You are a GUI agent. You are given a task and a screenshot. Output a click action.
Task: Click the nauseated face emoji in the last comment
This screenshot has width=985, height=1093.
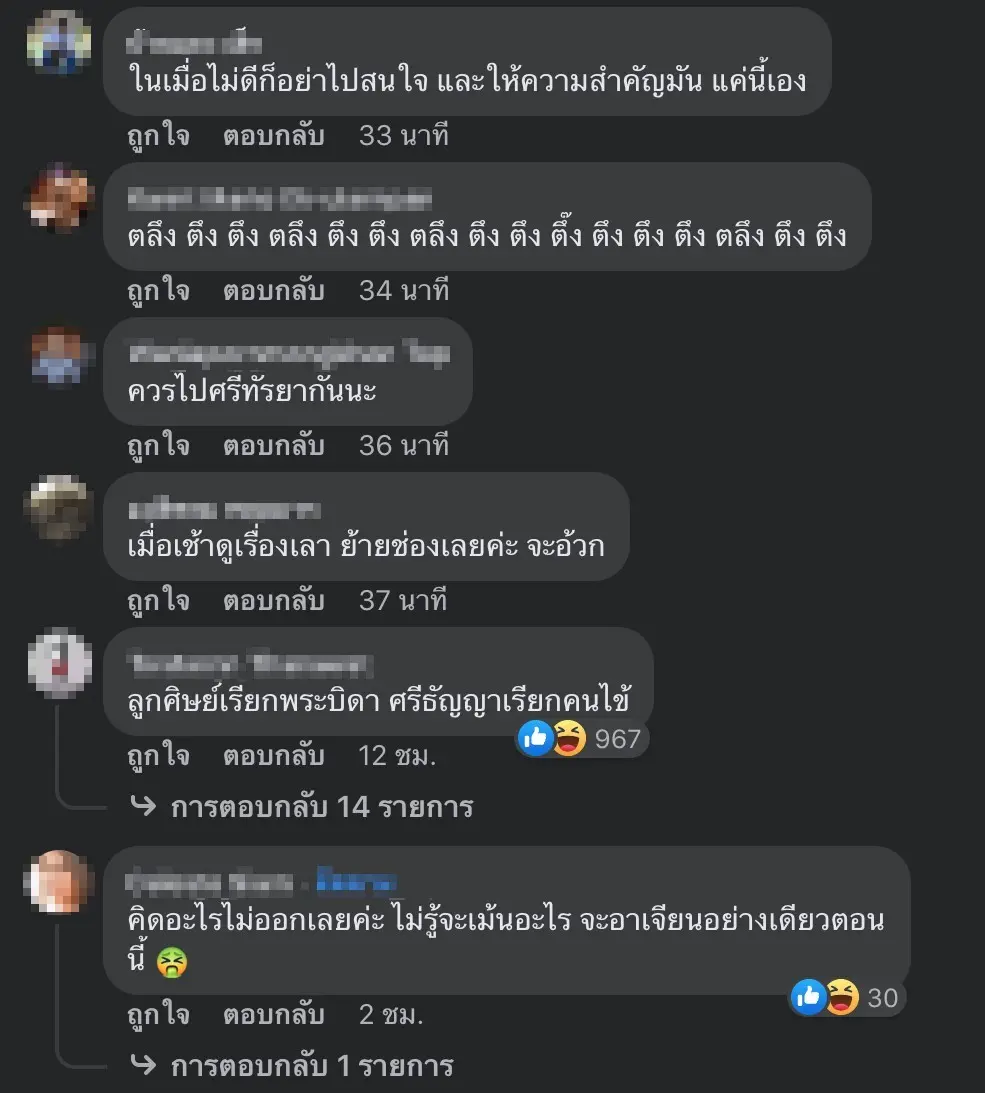click(x=171, y=963)
